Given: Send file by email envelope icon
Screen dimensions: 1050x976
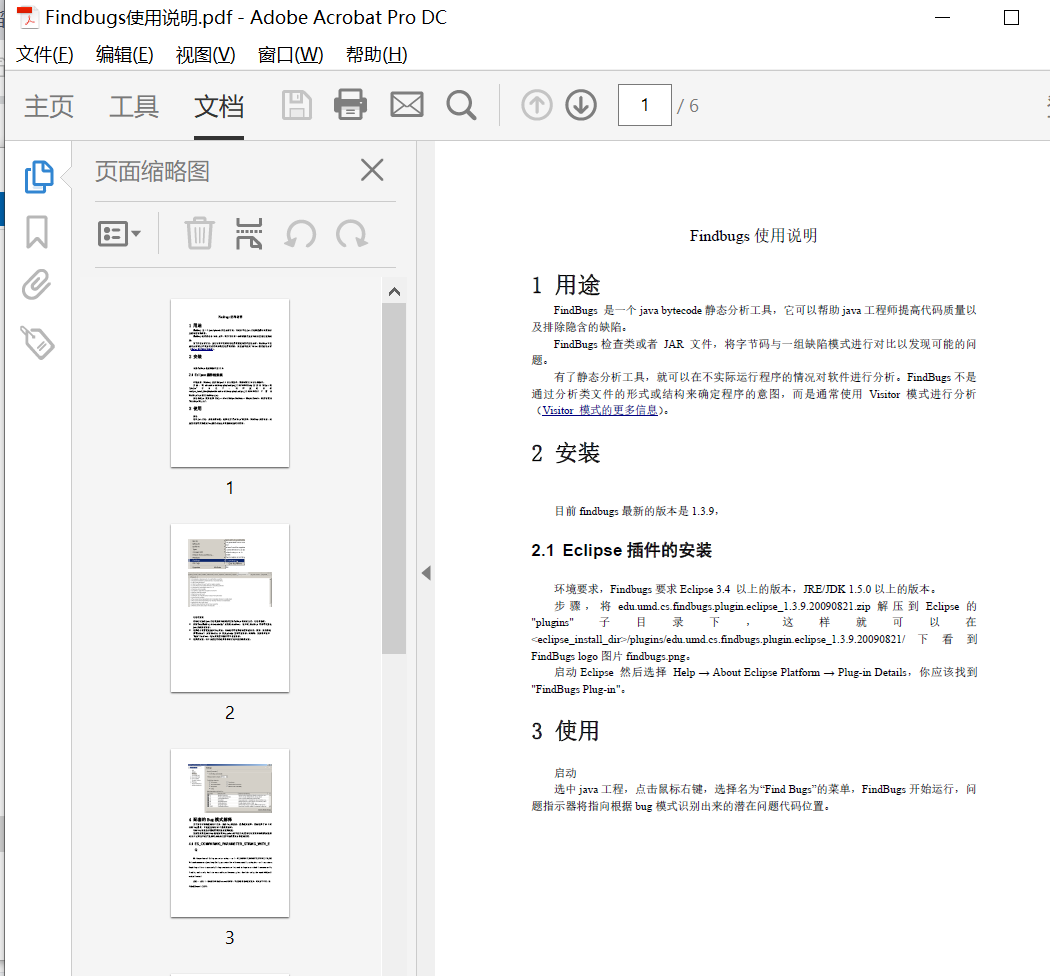Looking at the screenshot, I should pyautogui.click(x=407, y=105).
